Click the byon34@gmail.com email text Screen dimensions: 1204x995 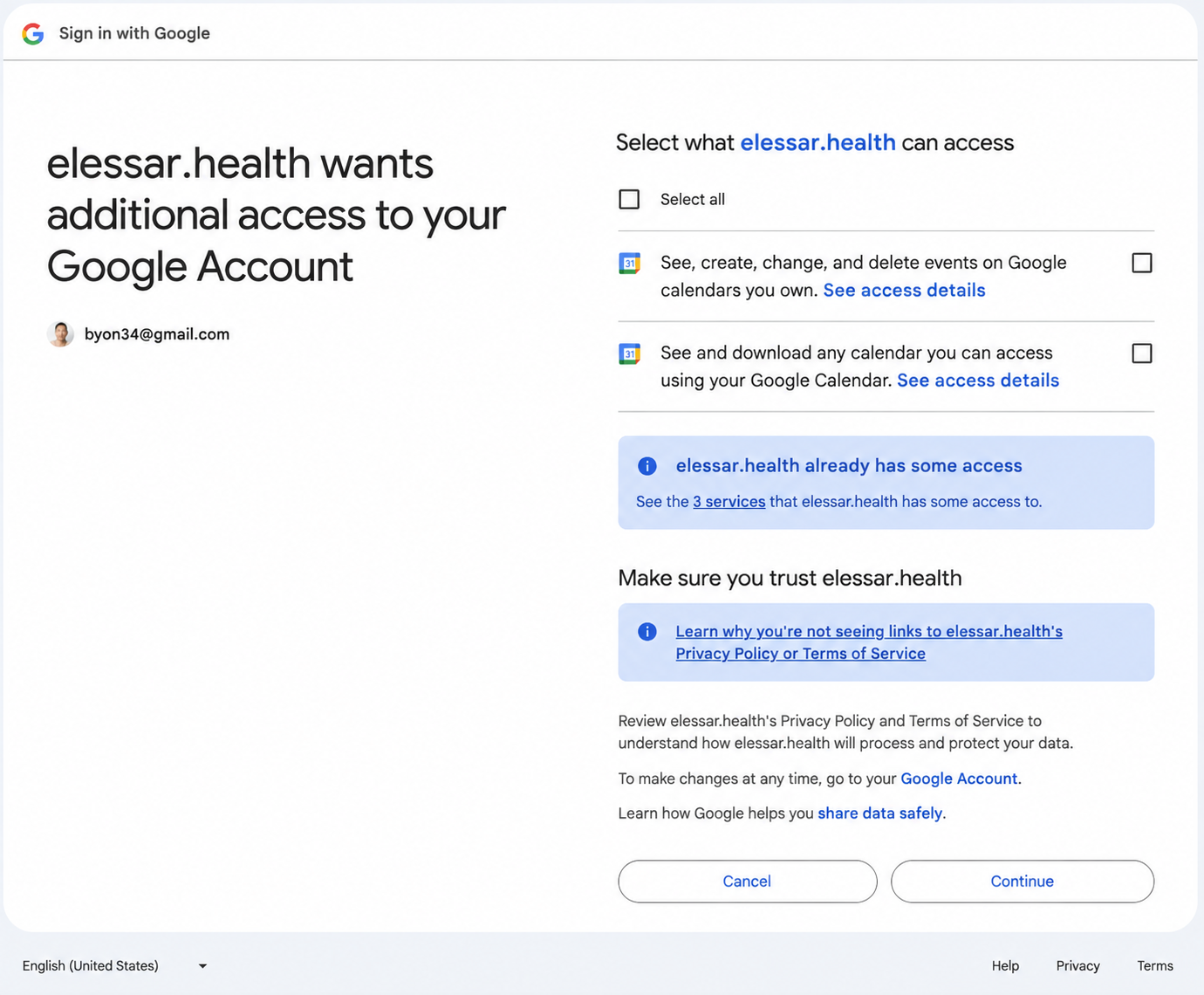click(x=157, y=334)
